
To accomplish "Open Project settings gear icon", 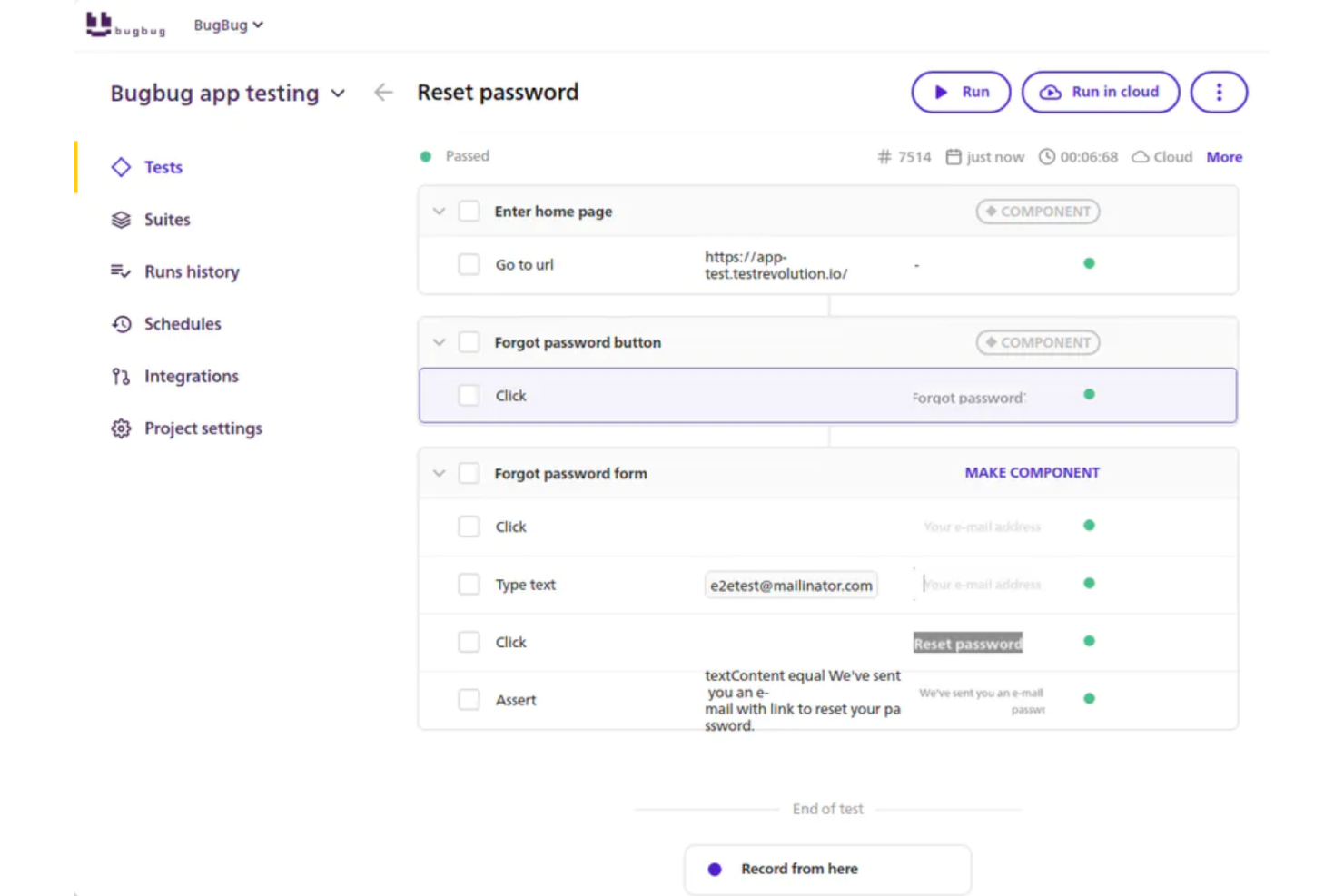I will point(120,428).
